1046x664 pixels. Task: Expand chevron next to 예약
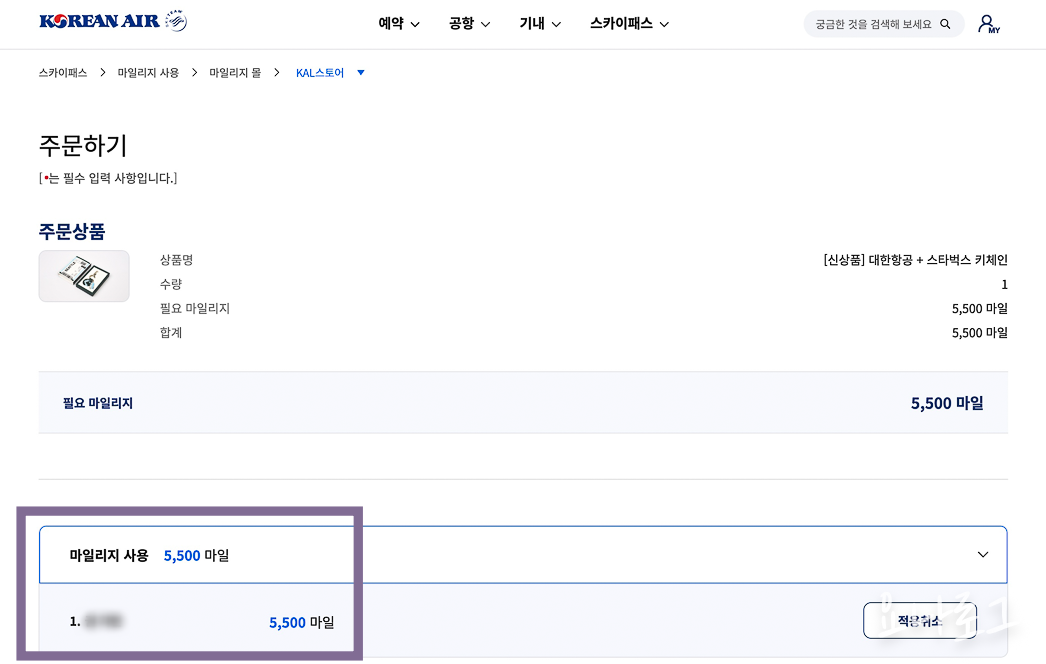[415, 25]
